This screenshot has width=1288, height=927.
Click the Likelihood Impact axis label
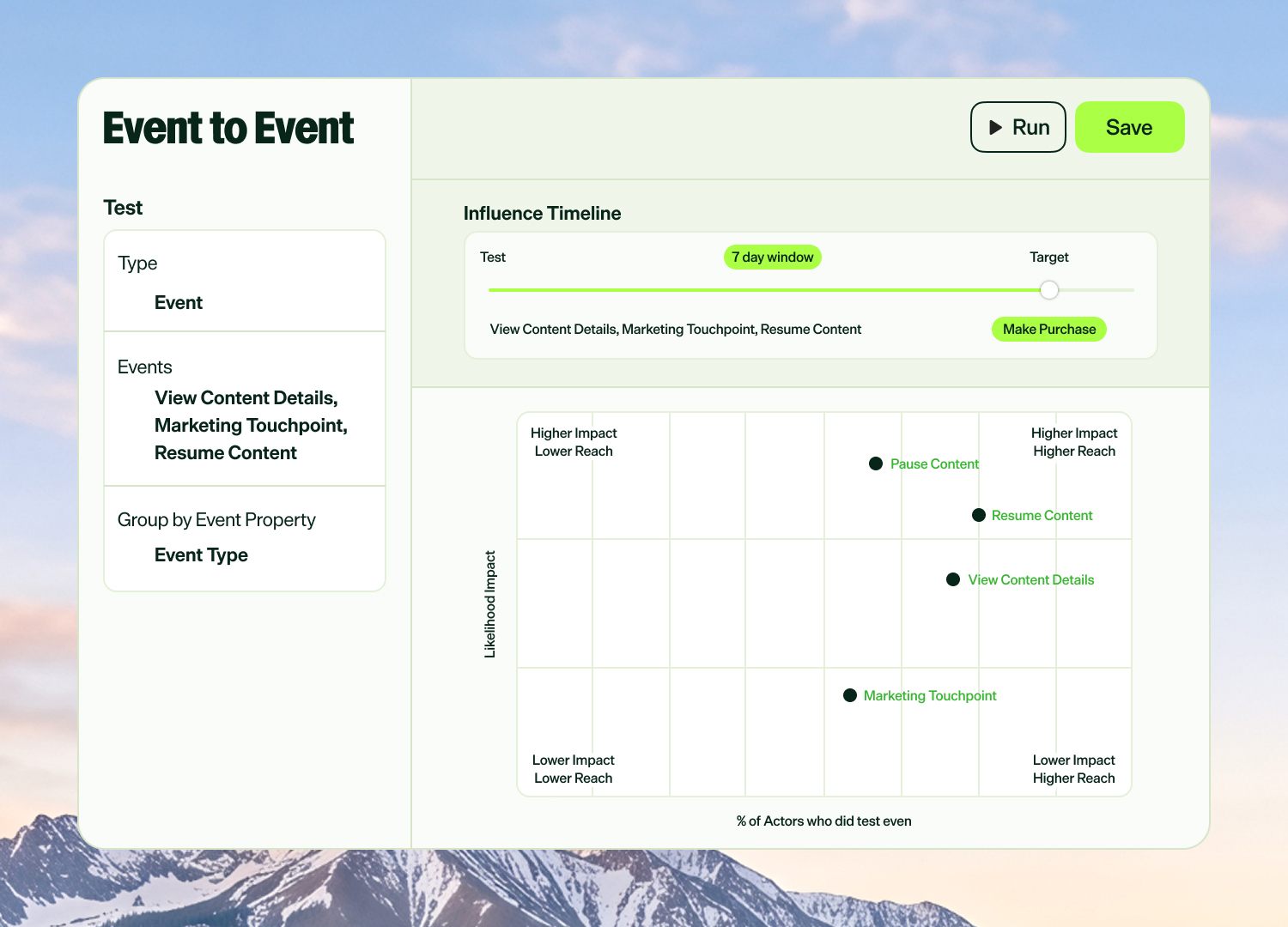[490, 604]
